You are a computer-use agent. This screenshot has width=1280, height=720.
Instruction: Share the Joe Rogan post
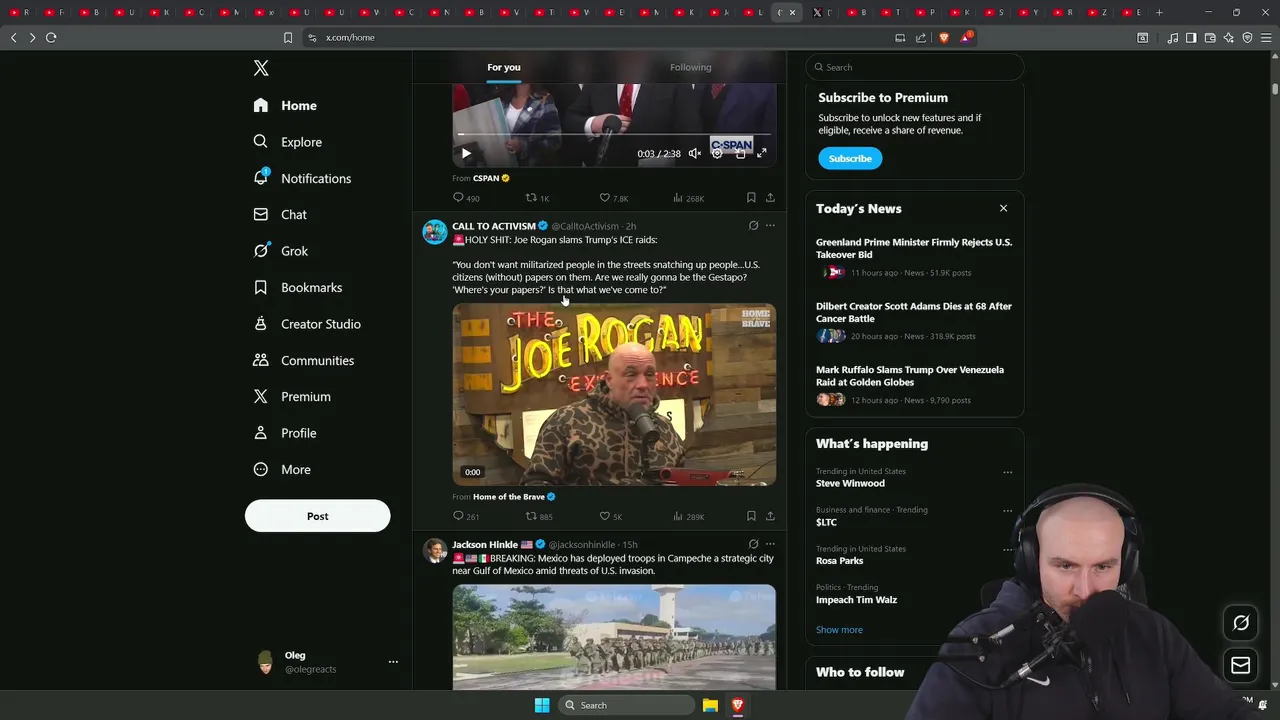coord(770,517)
